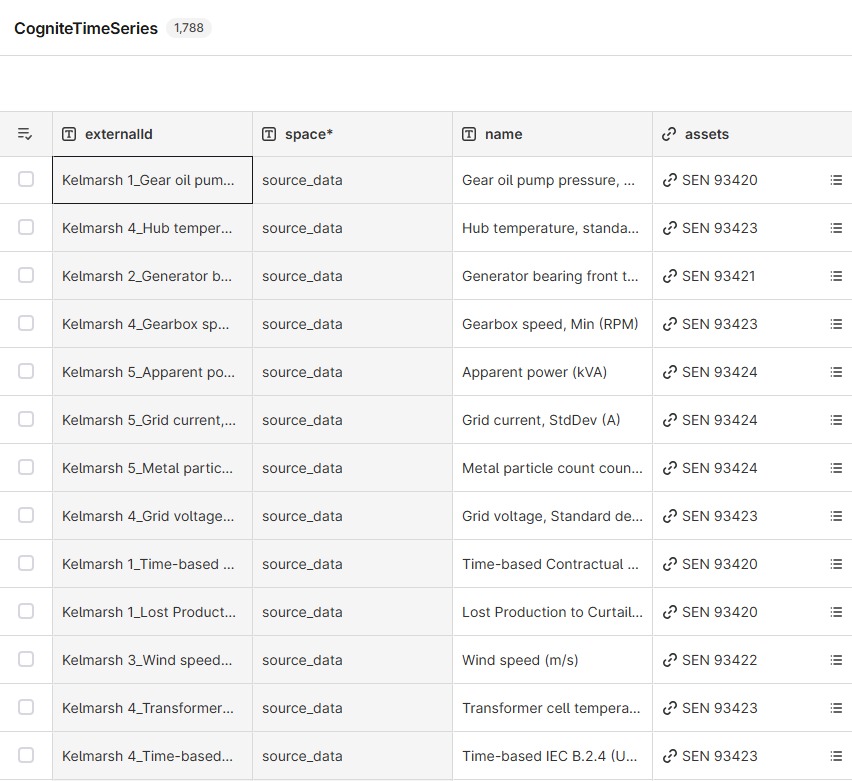852x781 pixels.
Task: Click the Lost Production to Curtail... cell
Action: pyautogui.click(x=552, y=612)
